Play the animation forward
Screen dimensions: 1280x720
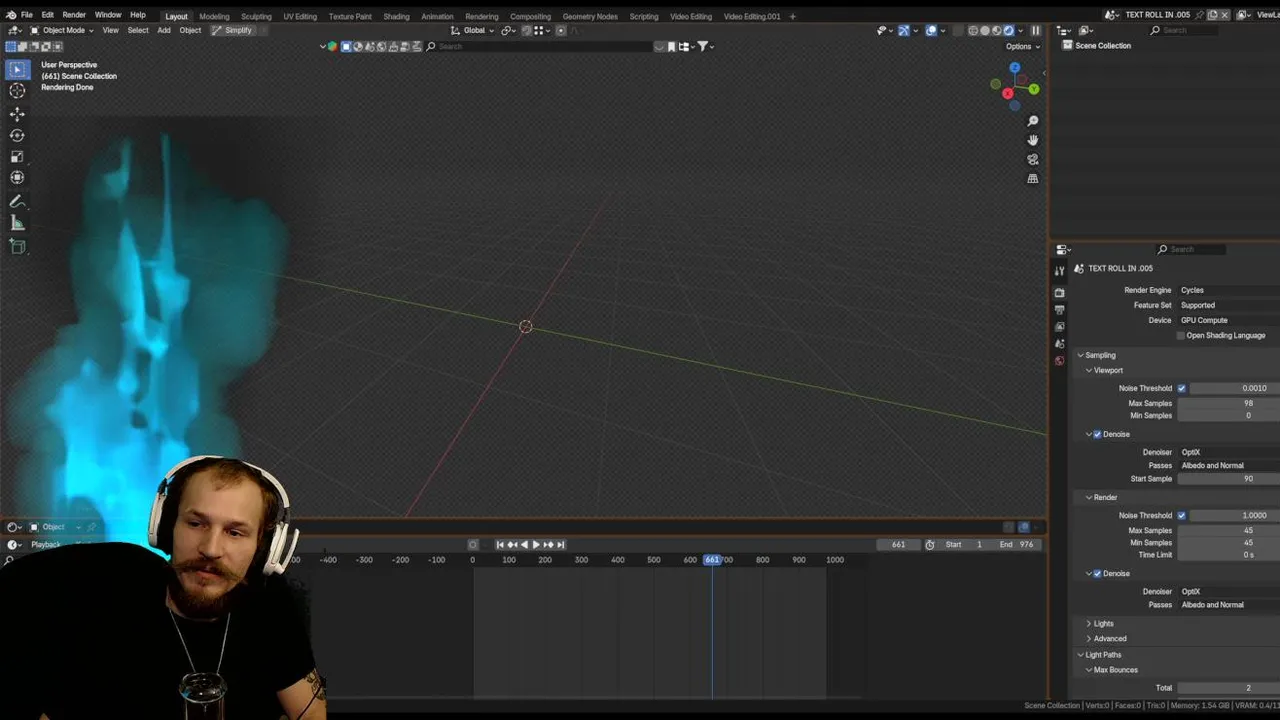coord(536,544)
